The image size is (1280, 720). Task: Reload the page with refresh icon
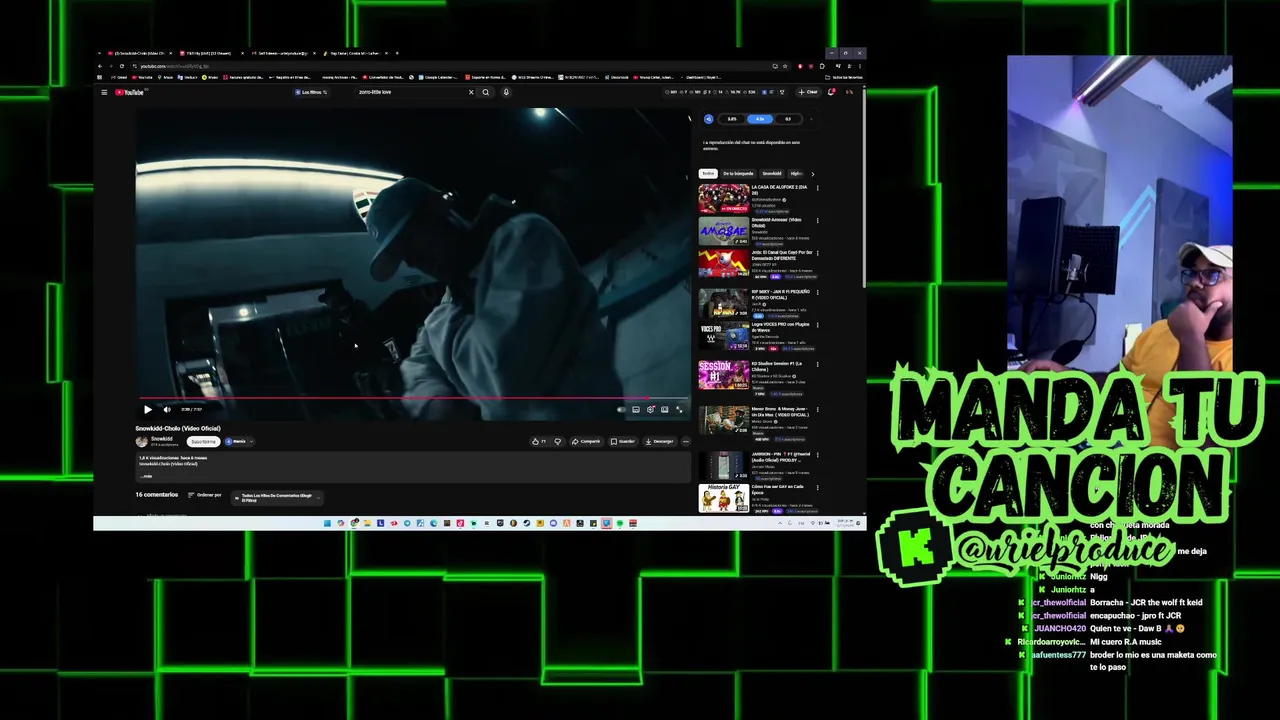click(x=122, y=66)
